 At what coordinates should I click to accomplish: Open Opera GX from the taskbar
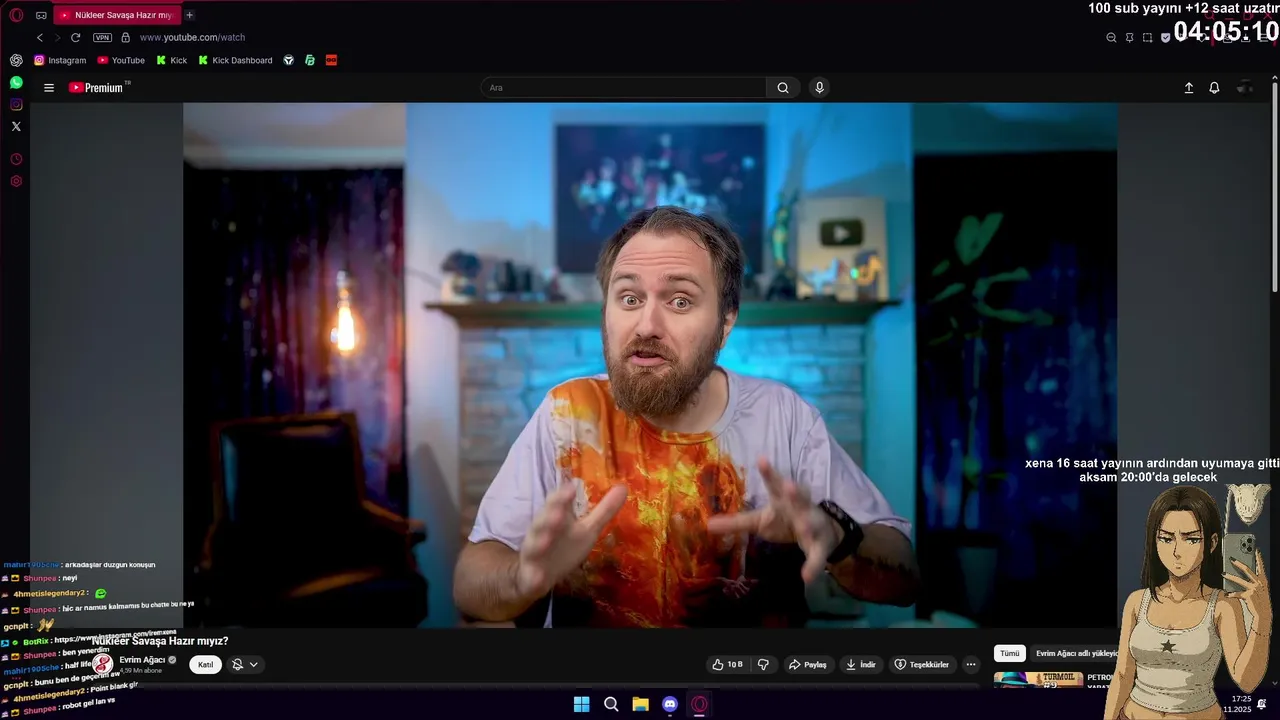click(x=699, y=704)
